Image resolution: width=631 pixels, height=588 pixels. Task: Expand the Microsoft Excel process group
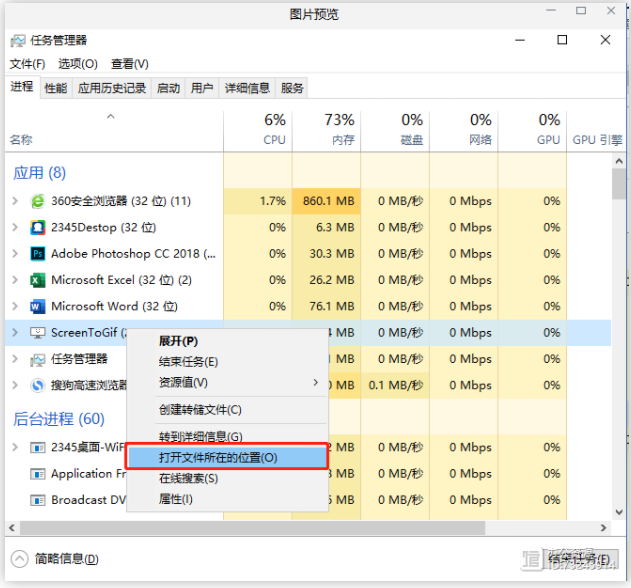[15, 280]
